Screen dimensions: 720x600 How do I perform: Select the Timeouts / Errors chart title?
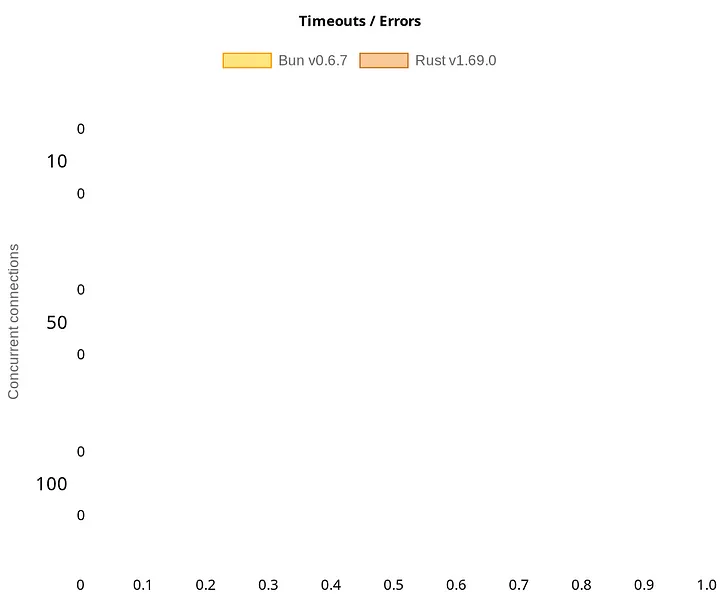point(360,21)
